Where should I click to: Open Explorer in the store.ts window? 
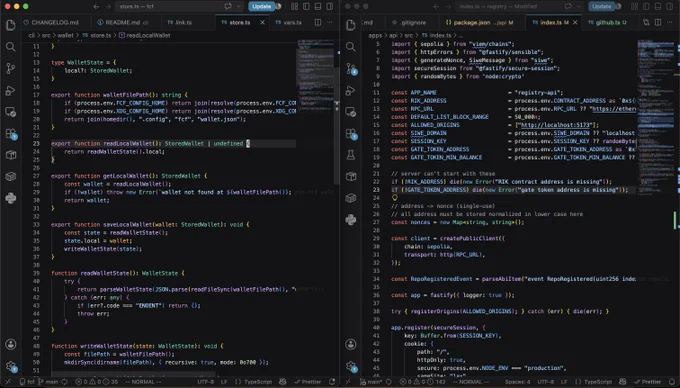(x=10, y=25)
